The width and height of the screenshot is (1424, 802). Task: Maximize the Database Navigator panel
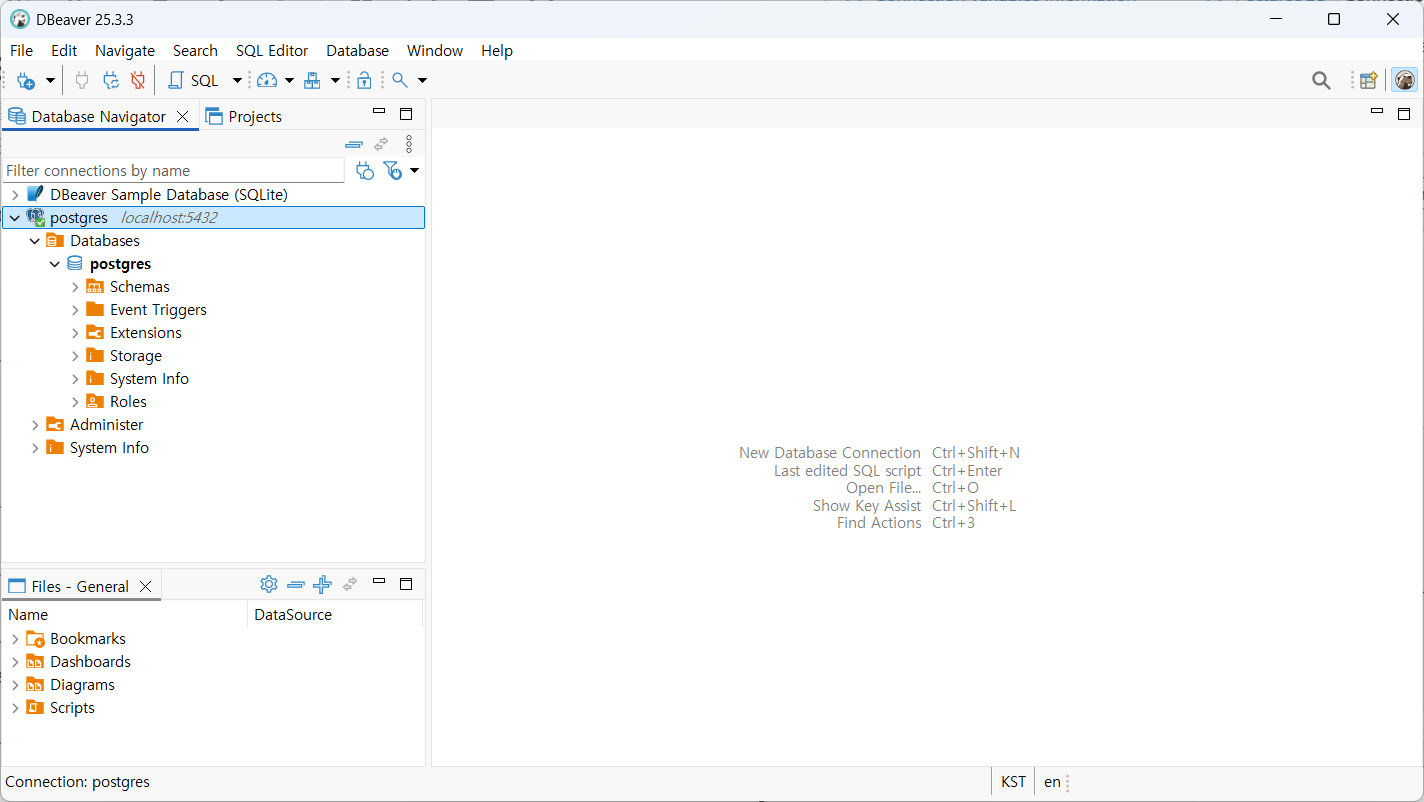(406, 114)
